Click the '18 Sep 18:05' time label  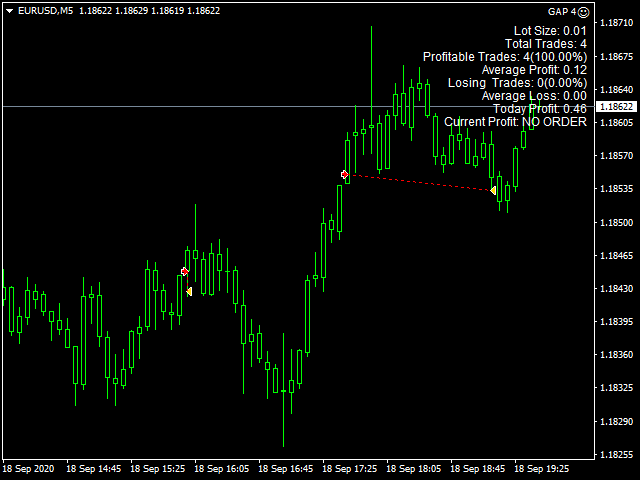pyautogui.click(x=413, y=469)
